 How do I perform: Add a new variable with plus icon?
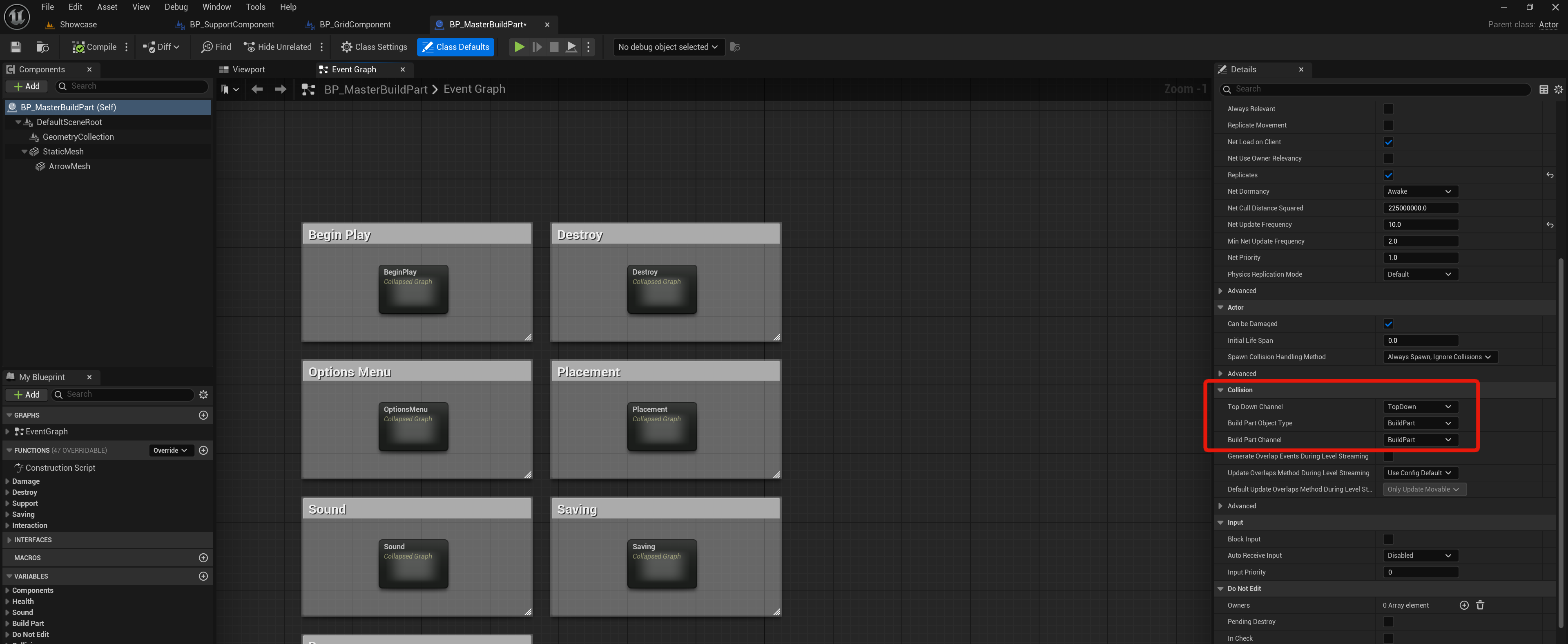coord(203,576)
